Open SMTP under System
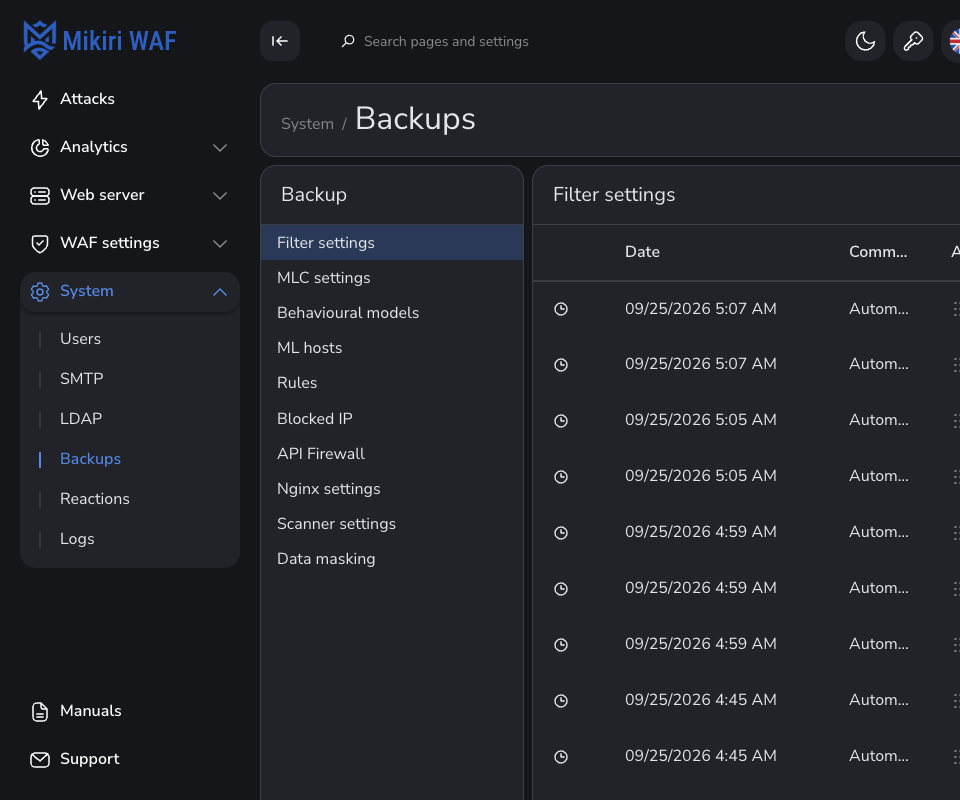This screenshot has height=800, width=960. click(x=81, y=378)
